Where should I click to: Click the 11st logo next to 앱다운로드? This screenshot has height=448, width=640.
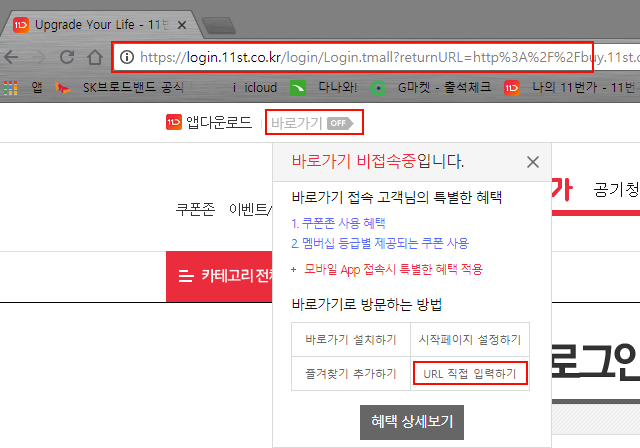point(173,122)
